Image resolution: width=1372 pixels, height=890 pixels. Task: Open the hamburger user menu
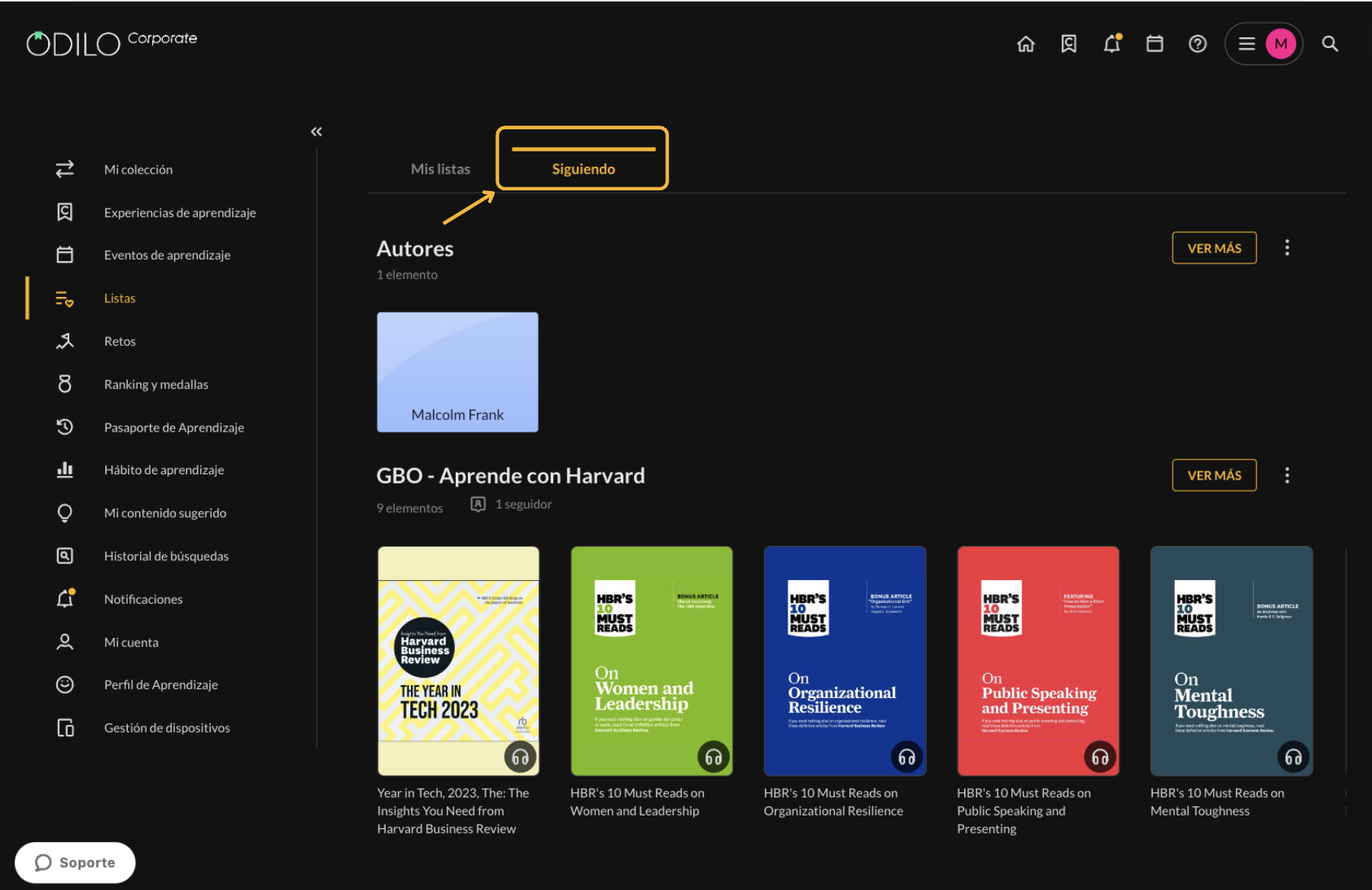point(1246,44)
